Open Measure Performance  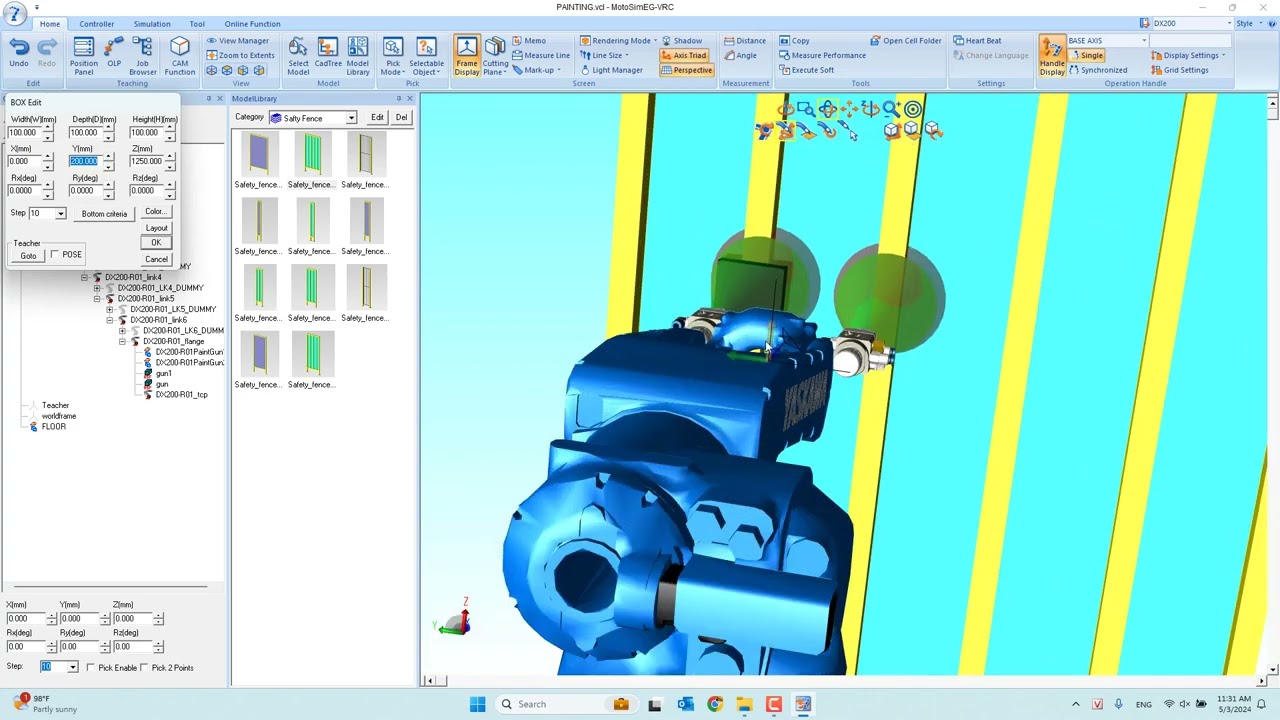822,55
